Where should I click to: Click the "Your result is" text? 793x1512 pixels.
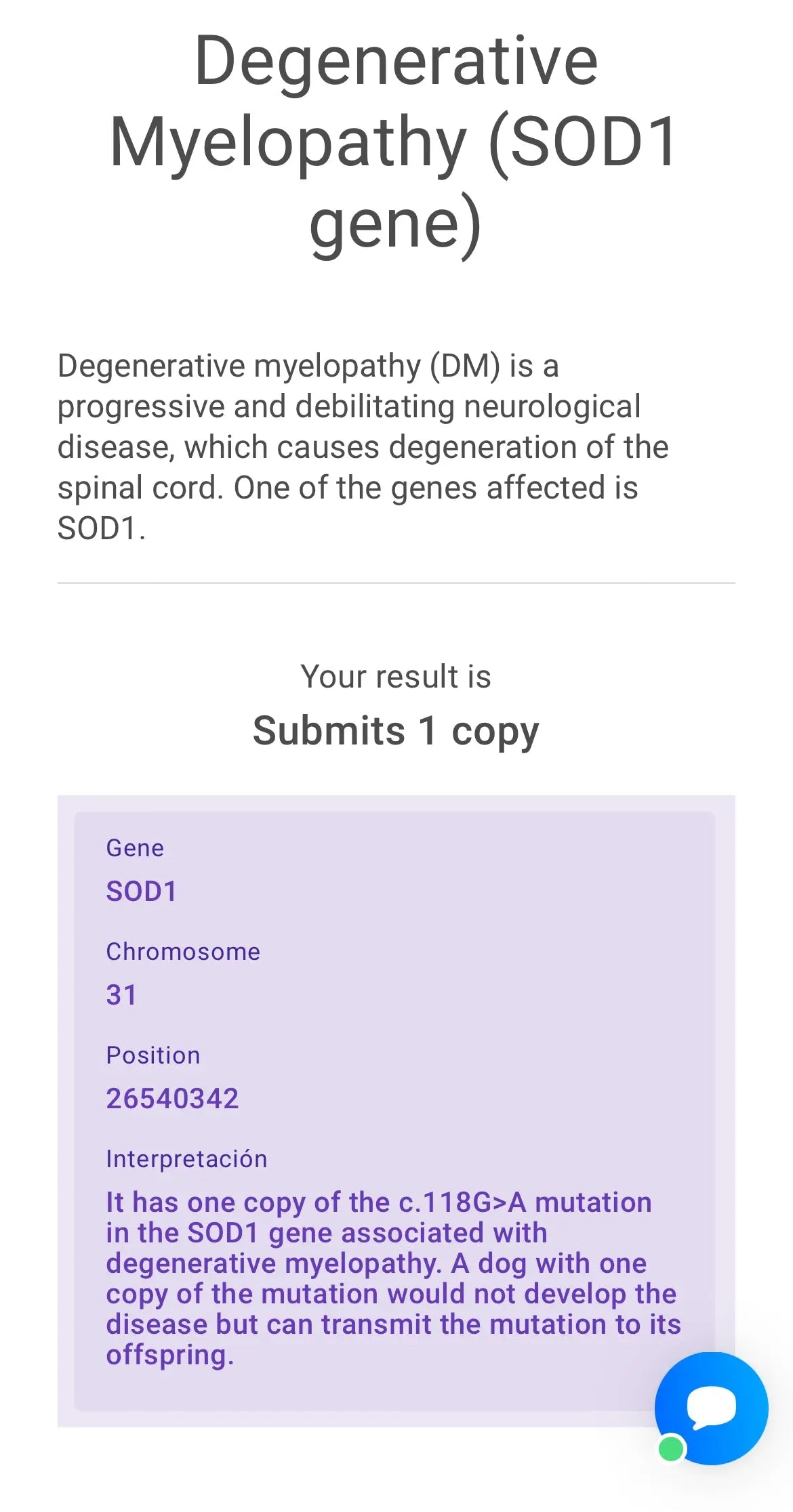click(396, 677)
